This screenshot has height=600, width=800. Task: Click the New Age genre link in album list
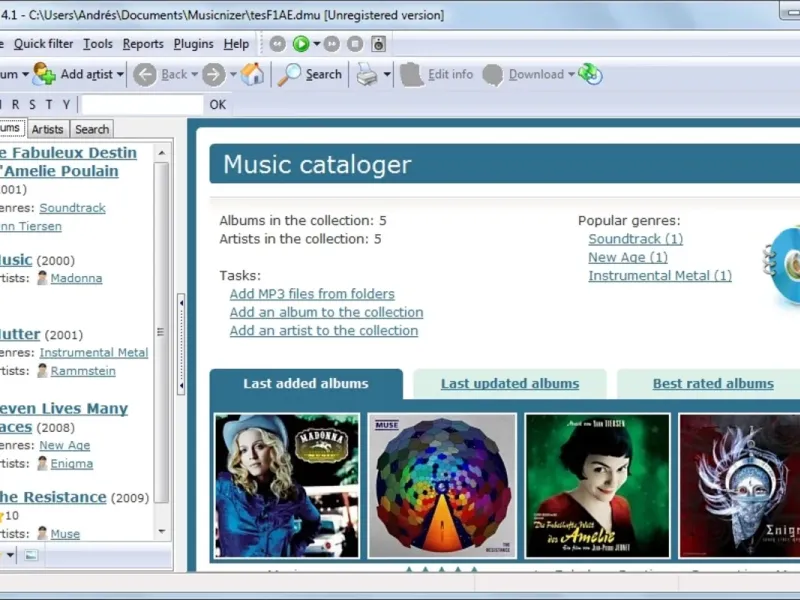(65, 445)
